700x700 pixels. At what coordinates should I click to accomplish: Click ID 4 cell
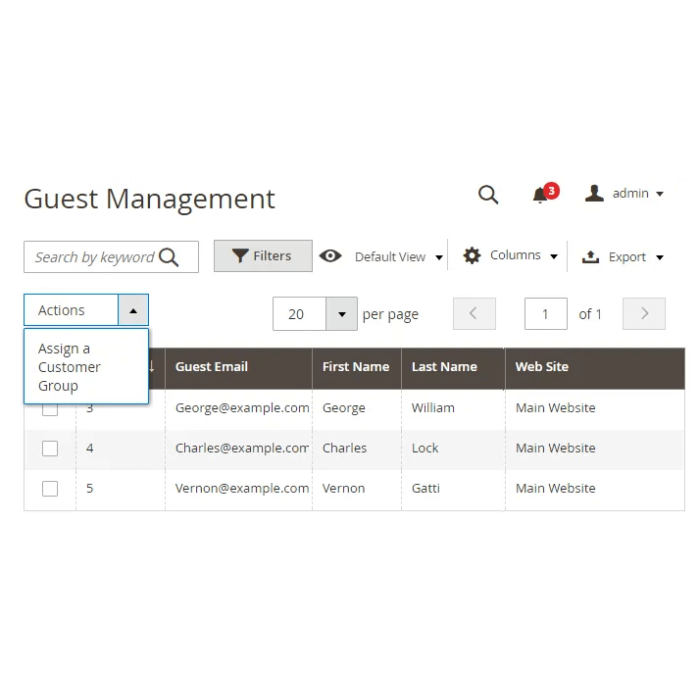coord(90,448)
